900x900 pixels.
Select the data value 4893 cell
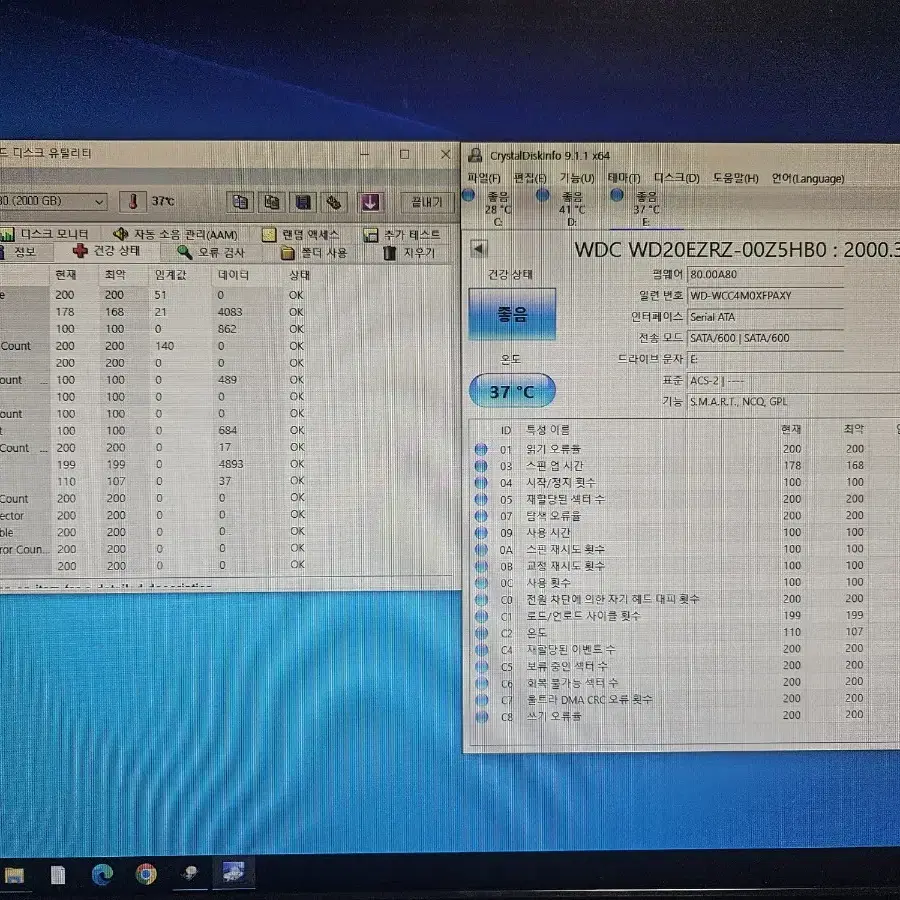(231, 464)
